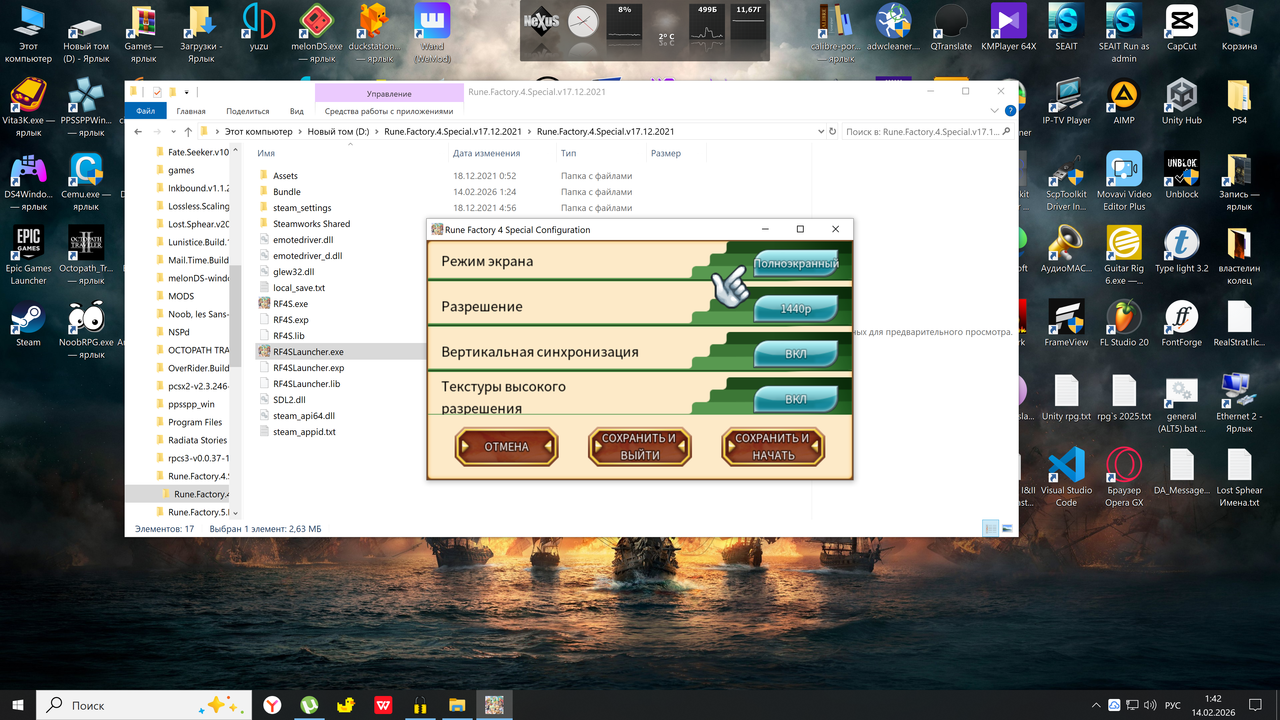Select the MODS folder in navigation pane

pyautogui.click(x=181, y=296)
